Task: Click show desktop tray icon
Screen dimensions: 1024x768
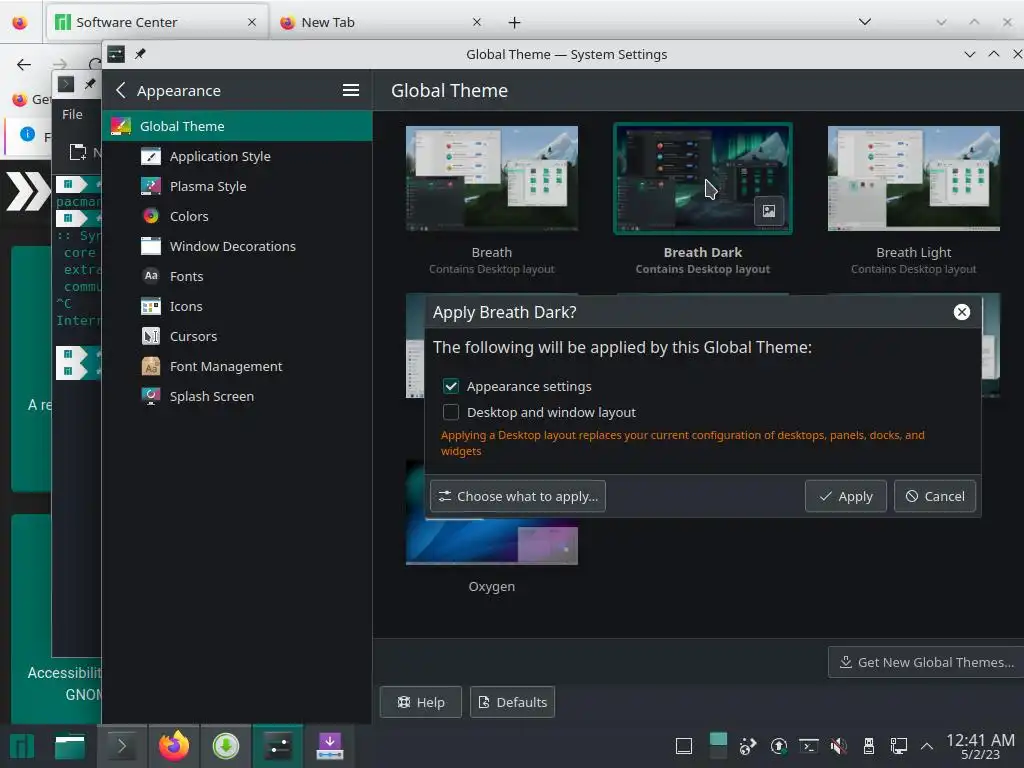Action: [684, 746]
